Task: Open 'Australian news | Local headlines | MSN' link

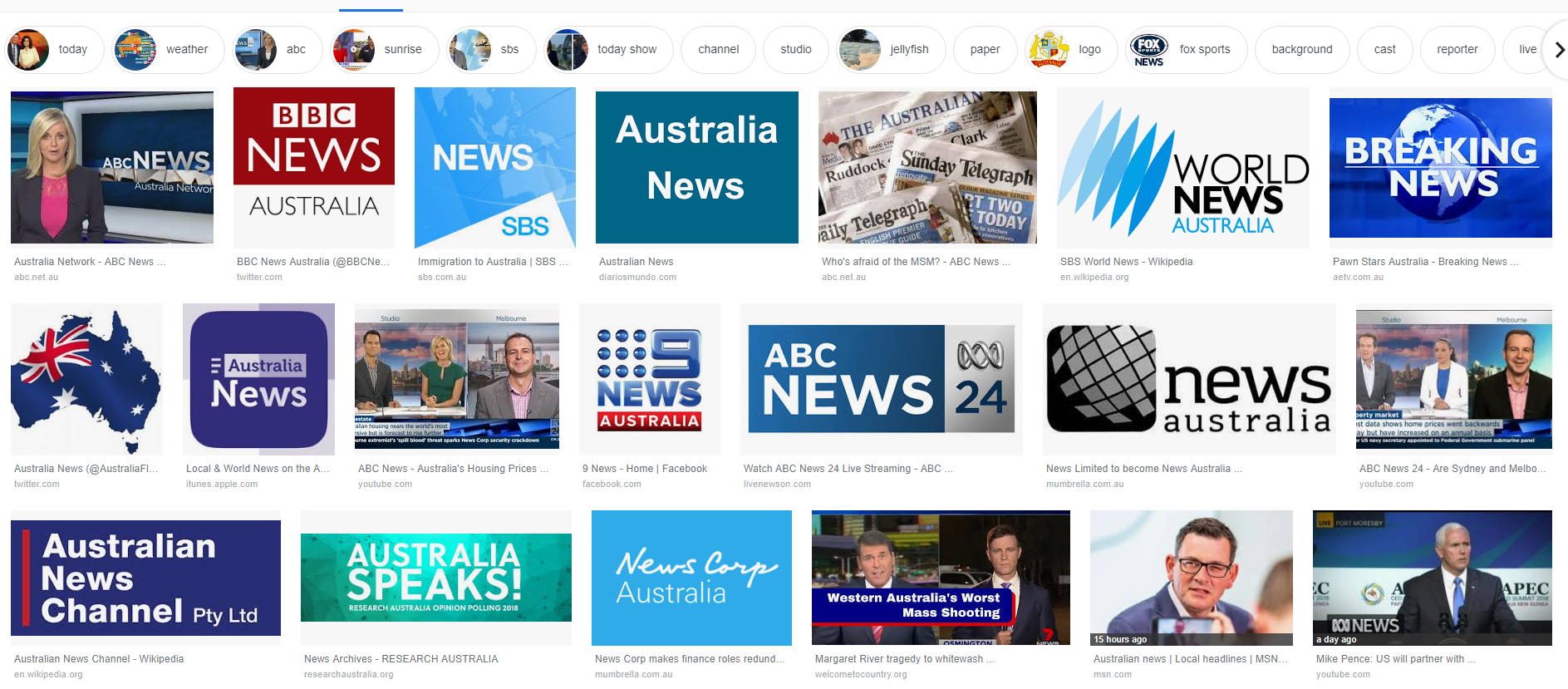Action: (1191, 659)
